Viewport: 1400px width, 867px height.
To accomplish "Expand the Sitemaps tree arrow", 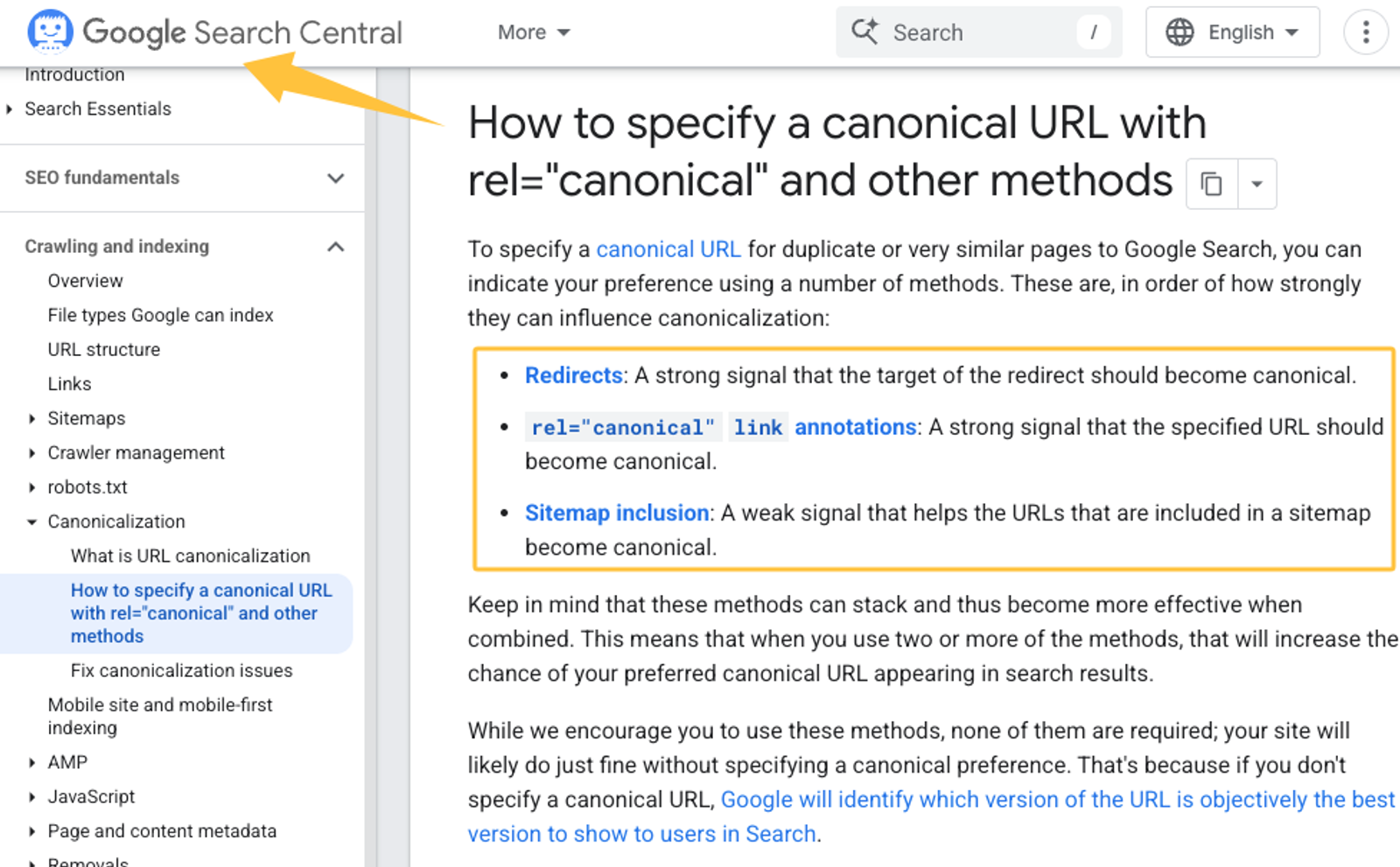I will pyautogui.click(x=32, y=418).
